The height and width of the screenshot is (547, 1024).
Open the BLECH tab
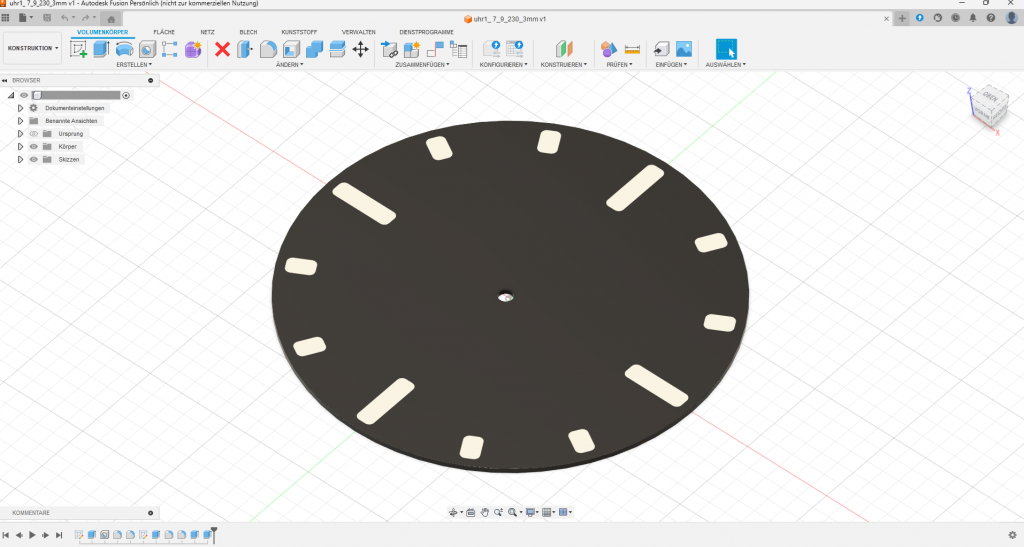click(x=248, y=32)
